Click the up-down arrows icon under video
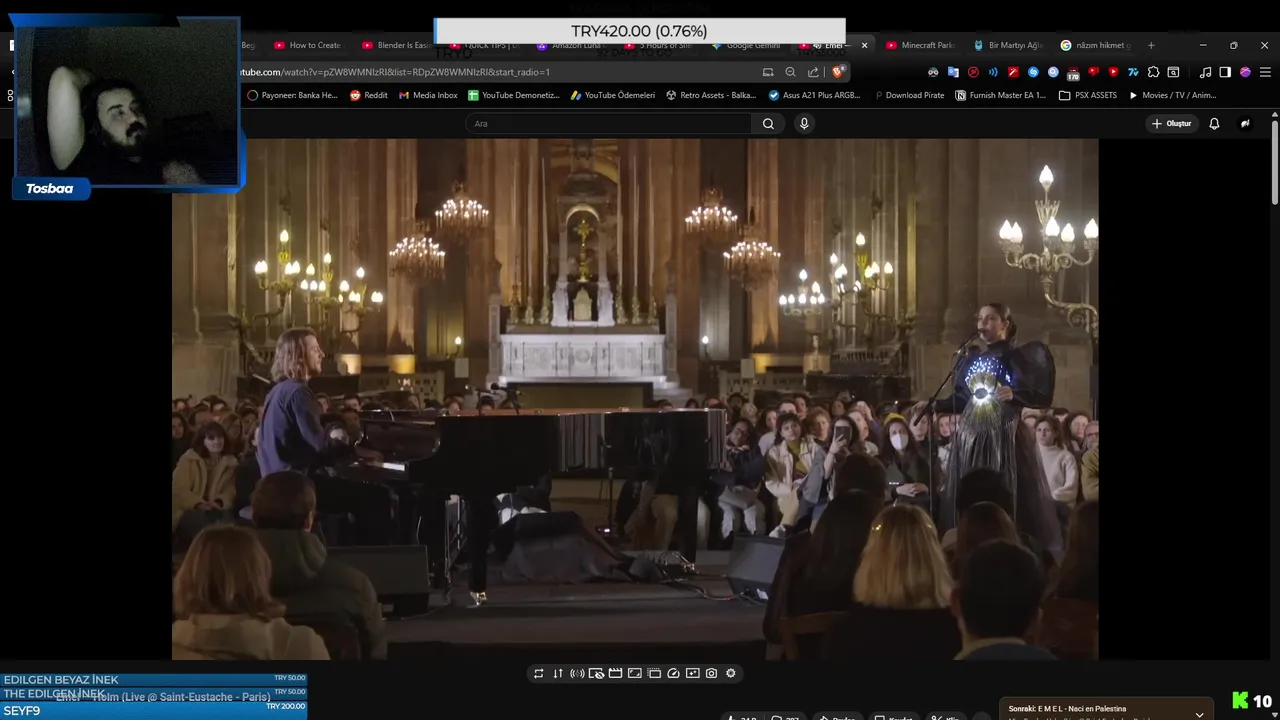Viewport: 1280px width, 720px height. [558, 673]
